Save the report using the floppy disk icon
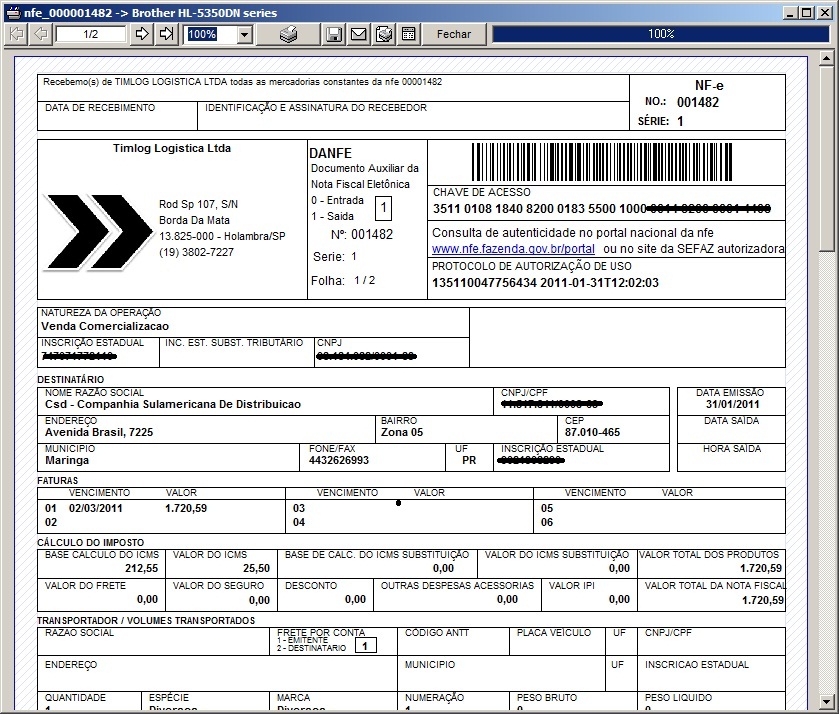This screenshot has height=714, width=839. click(x=334, y=34)
